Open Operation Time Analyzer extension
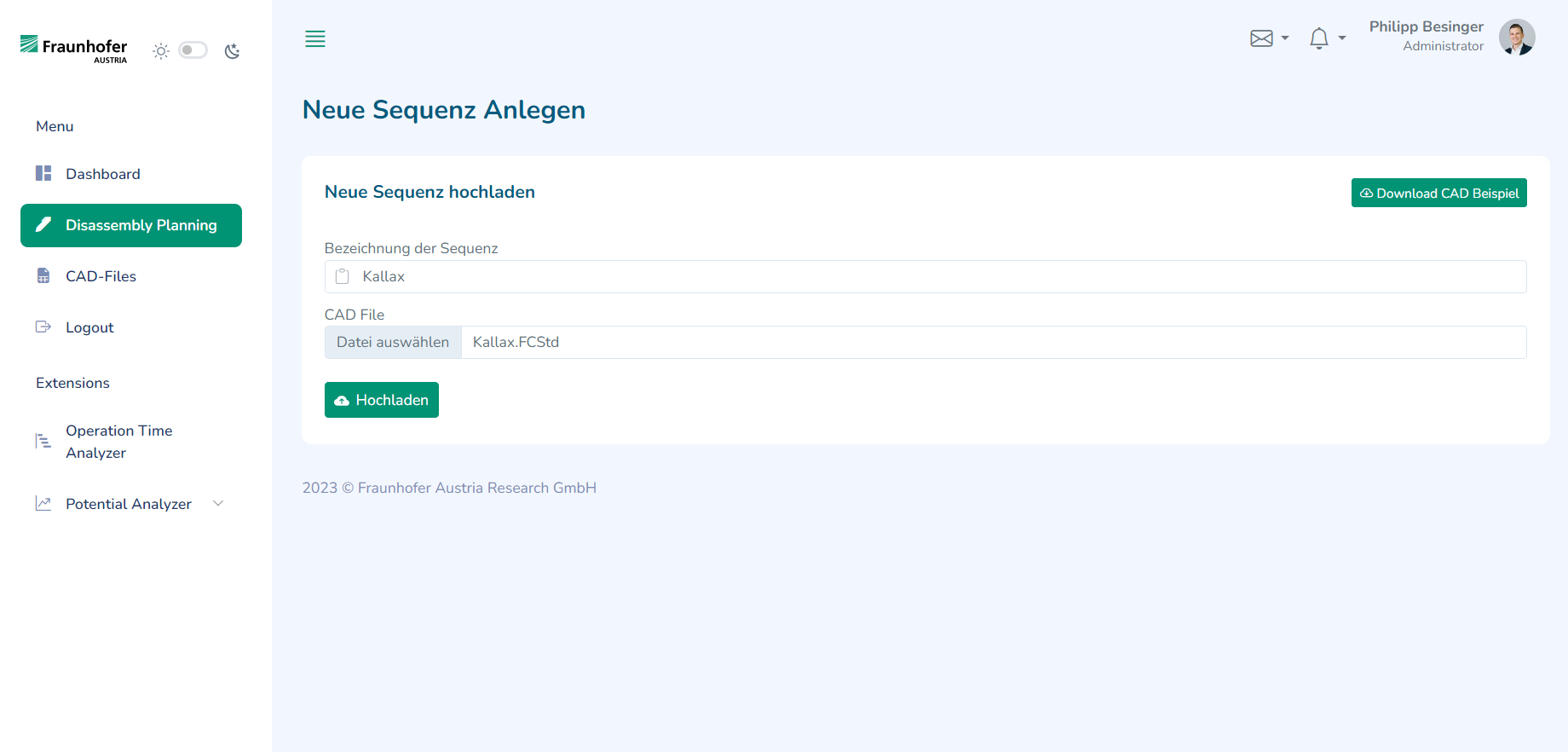This screenshot has height=752, width=1568. tap(131, 442)
